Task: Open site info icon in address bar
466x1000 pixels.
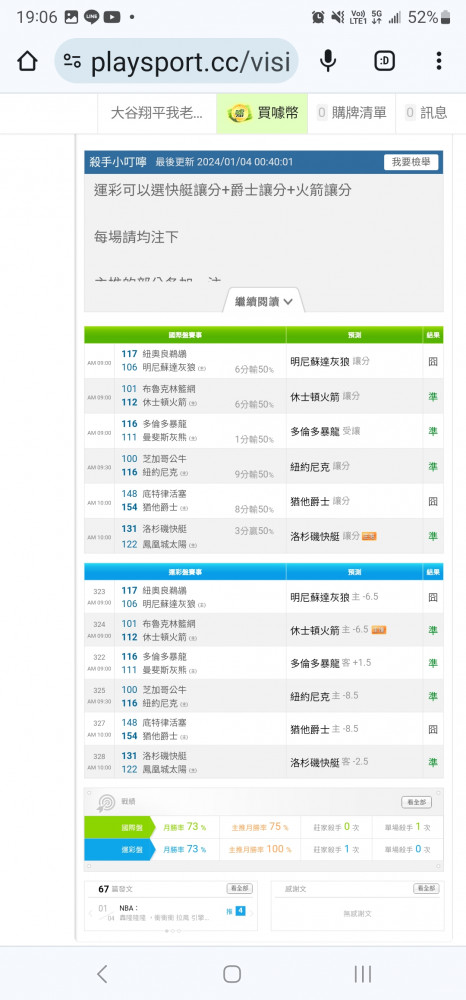Action: pos(73,61)
